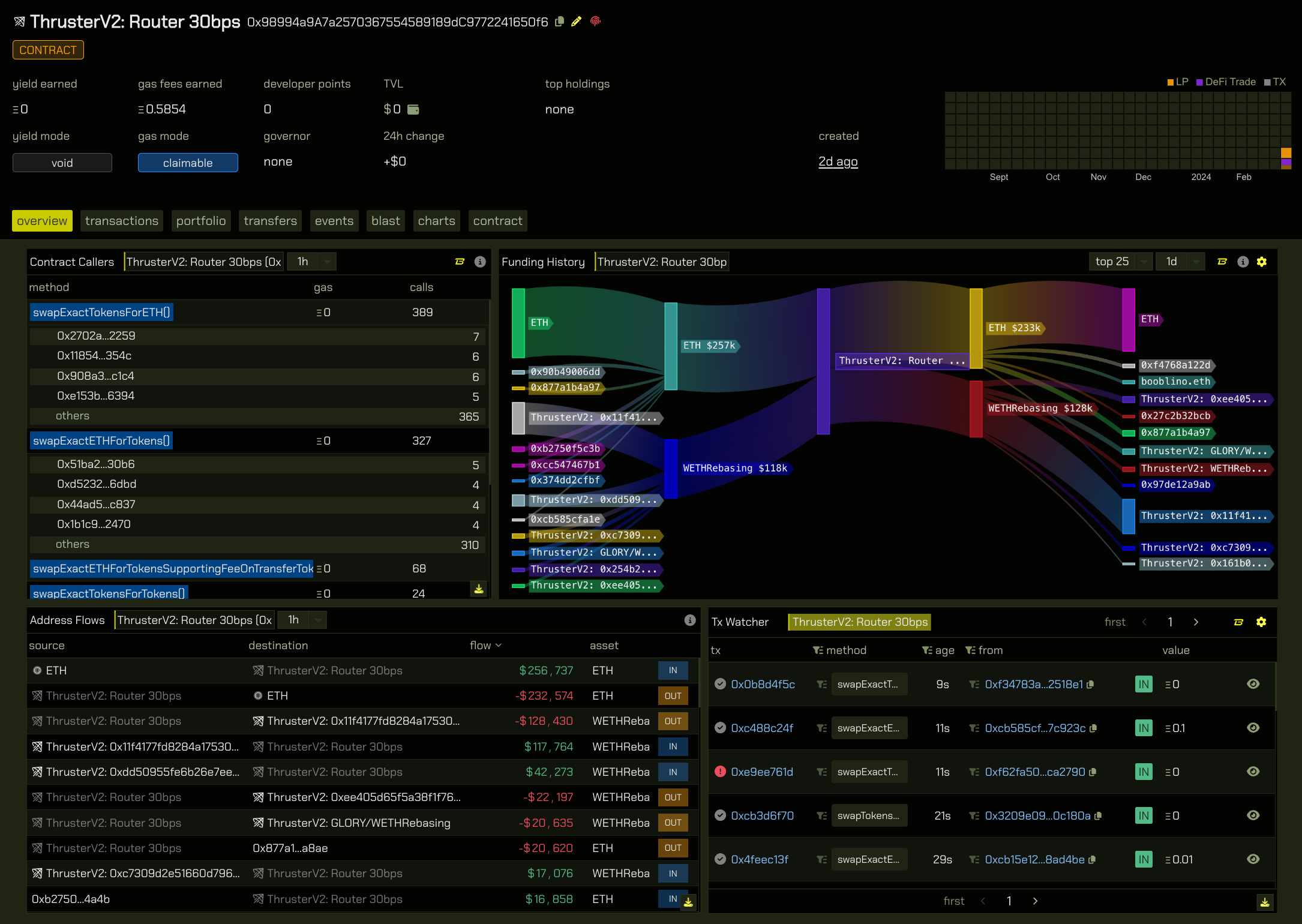
Task: Toggle the method filter in Tx Watcher
Action: click(x=818, y=650)
